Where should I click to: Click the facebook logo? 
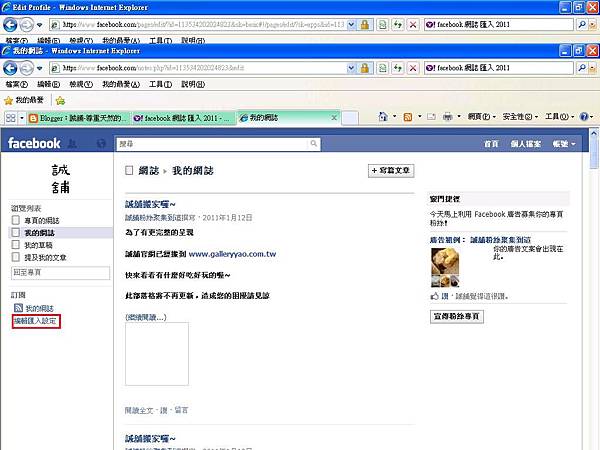[x=34, y=143]
